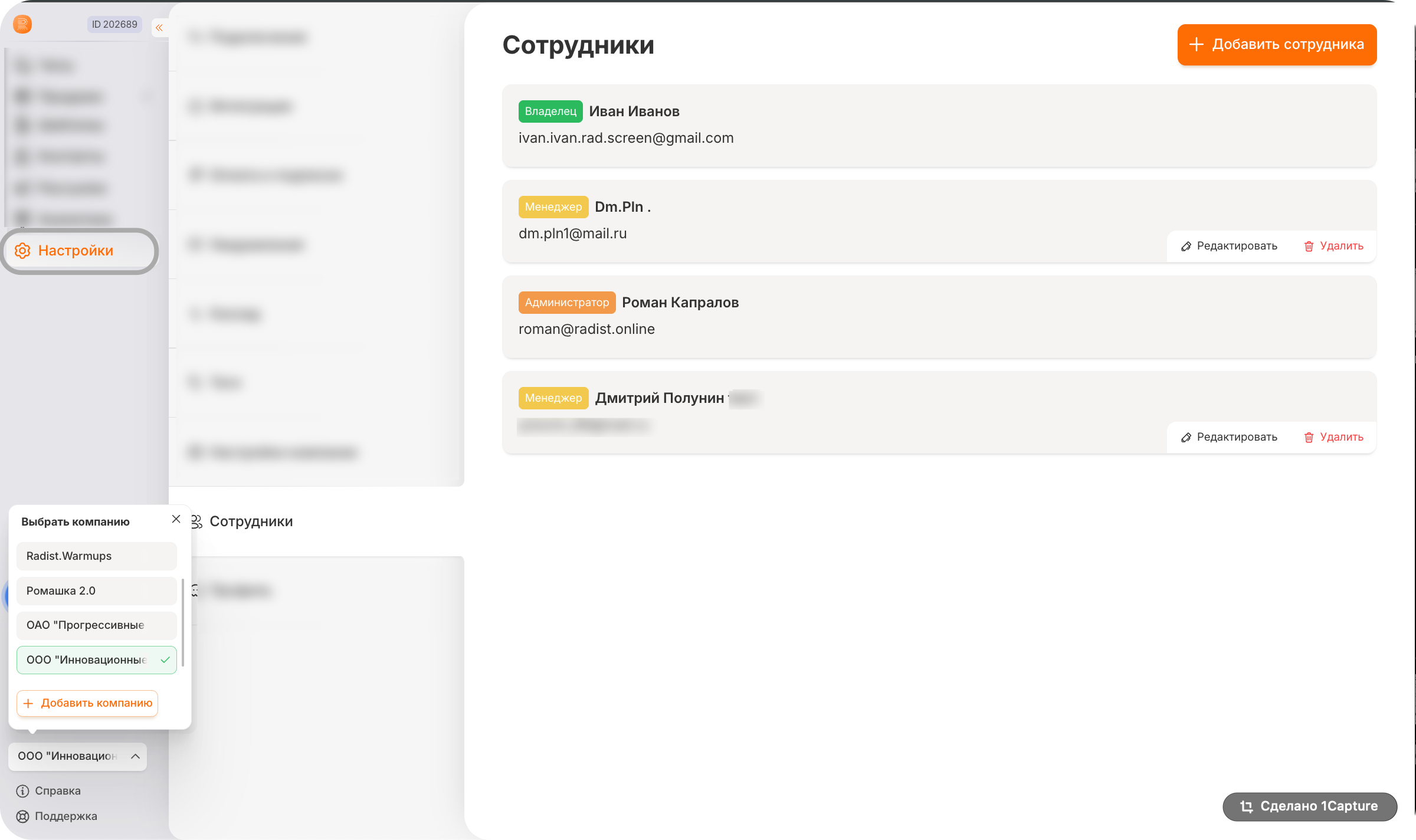Click the company list scrollbar
Viewport: 1416px width, 840px height.
(183, 622)
